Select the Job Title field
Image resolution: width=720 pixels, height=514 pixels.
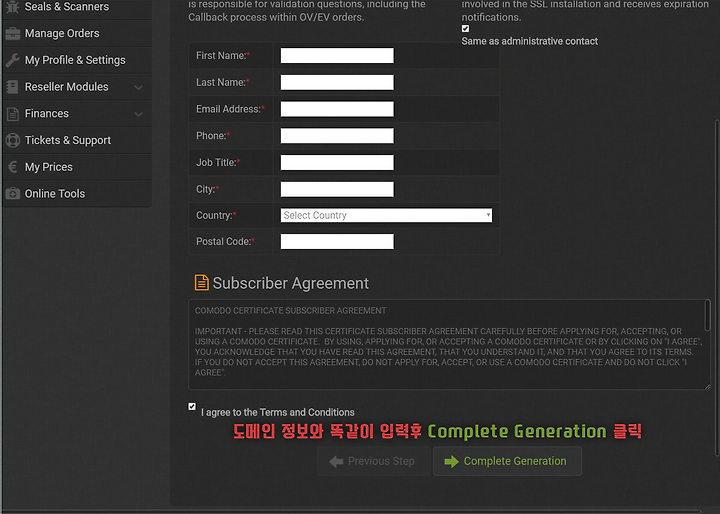(337, 162)
